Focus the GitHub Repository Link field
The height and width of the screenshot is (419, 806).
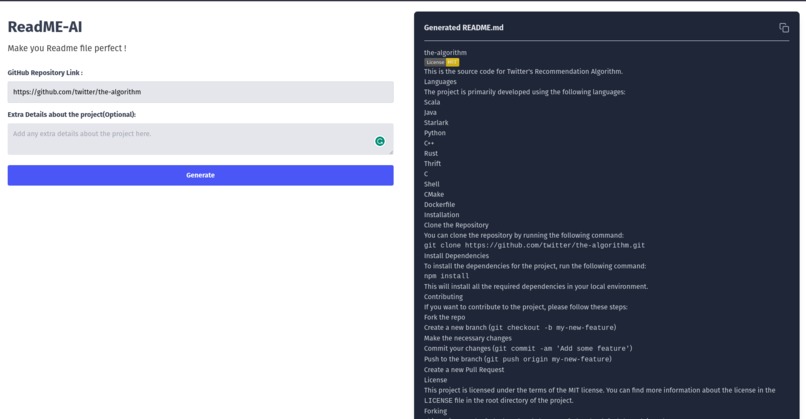click(x=200, y=92)
